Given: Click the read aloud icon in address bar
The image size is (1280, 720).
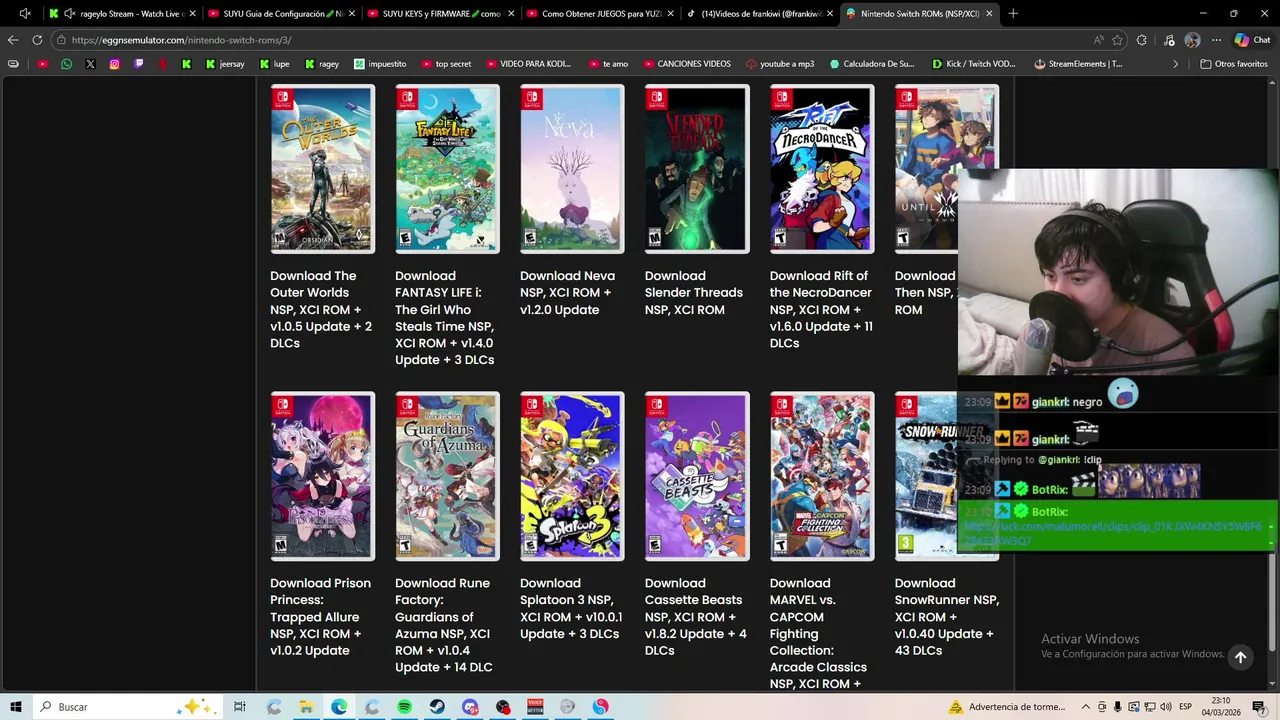Looking at the screenshot, I should point(1099,40).
